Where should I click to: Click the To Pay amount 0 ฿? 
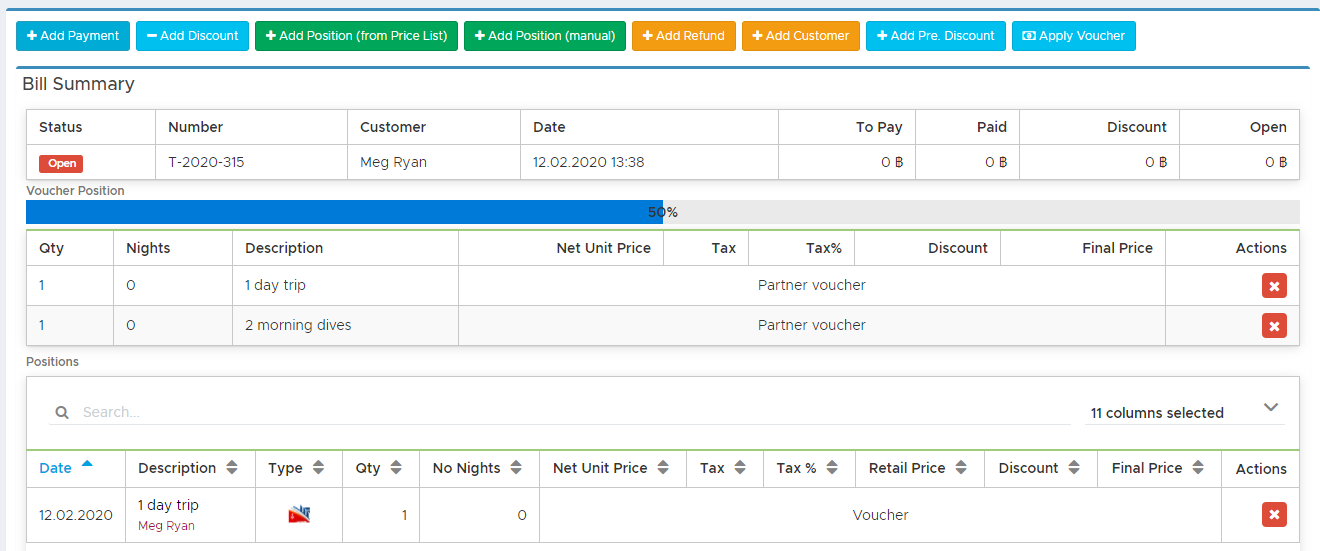[892, 162]
